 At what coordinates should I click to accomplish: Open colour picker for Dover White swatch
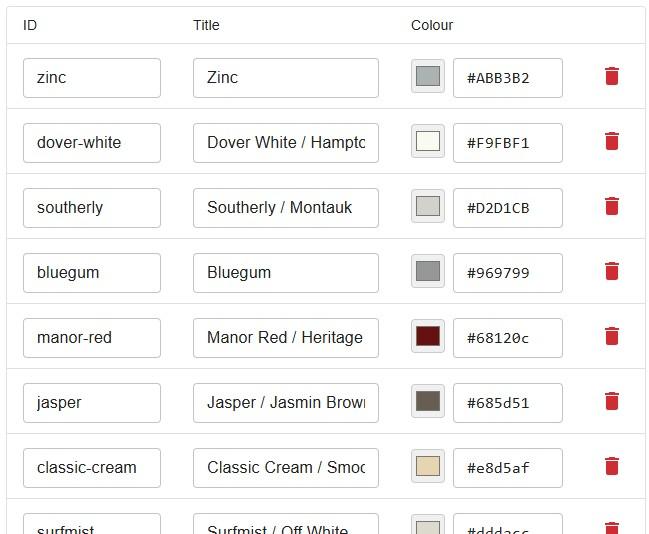coord(428,141)
